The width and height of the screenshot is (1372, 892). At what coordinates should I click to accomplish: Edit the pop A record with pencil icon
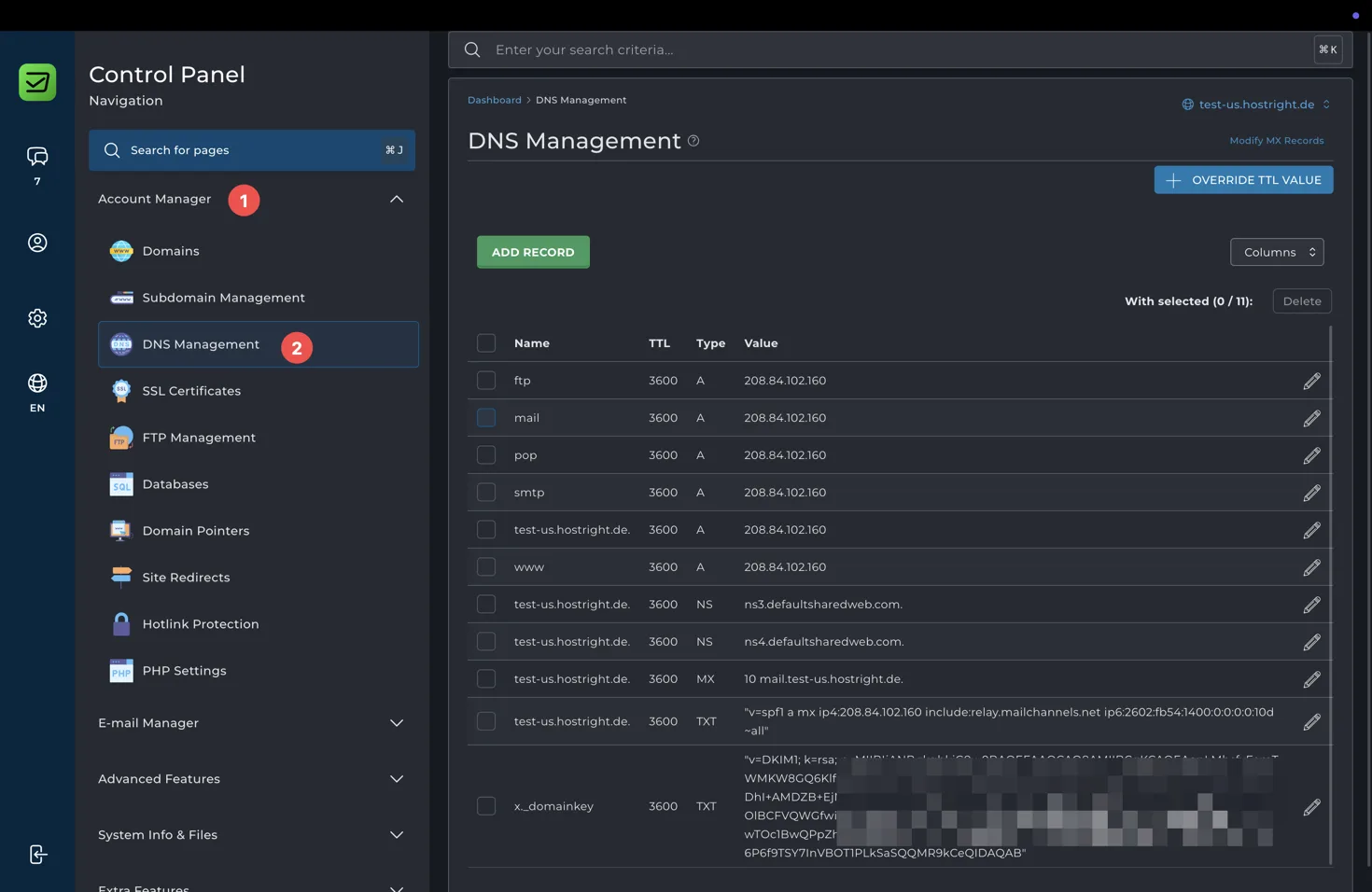coord(1311,455)
